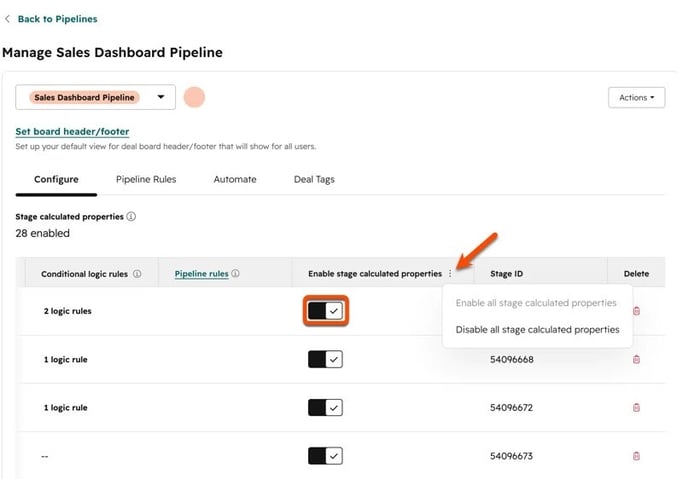Open the Pipeline rules column header link
Image resolution: width=677 pixels, height=479 pixels.
(201, 273)
